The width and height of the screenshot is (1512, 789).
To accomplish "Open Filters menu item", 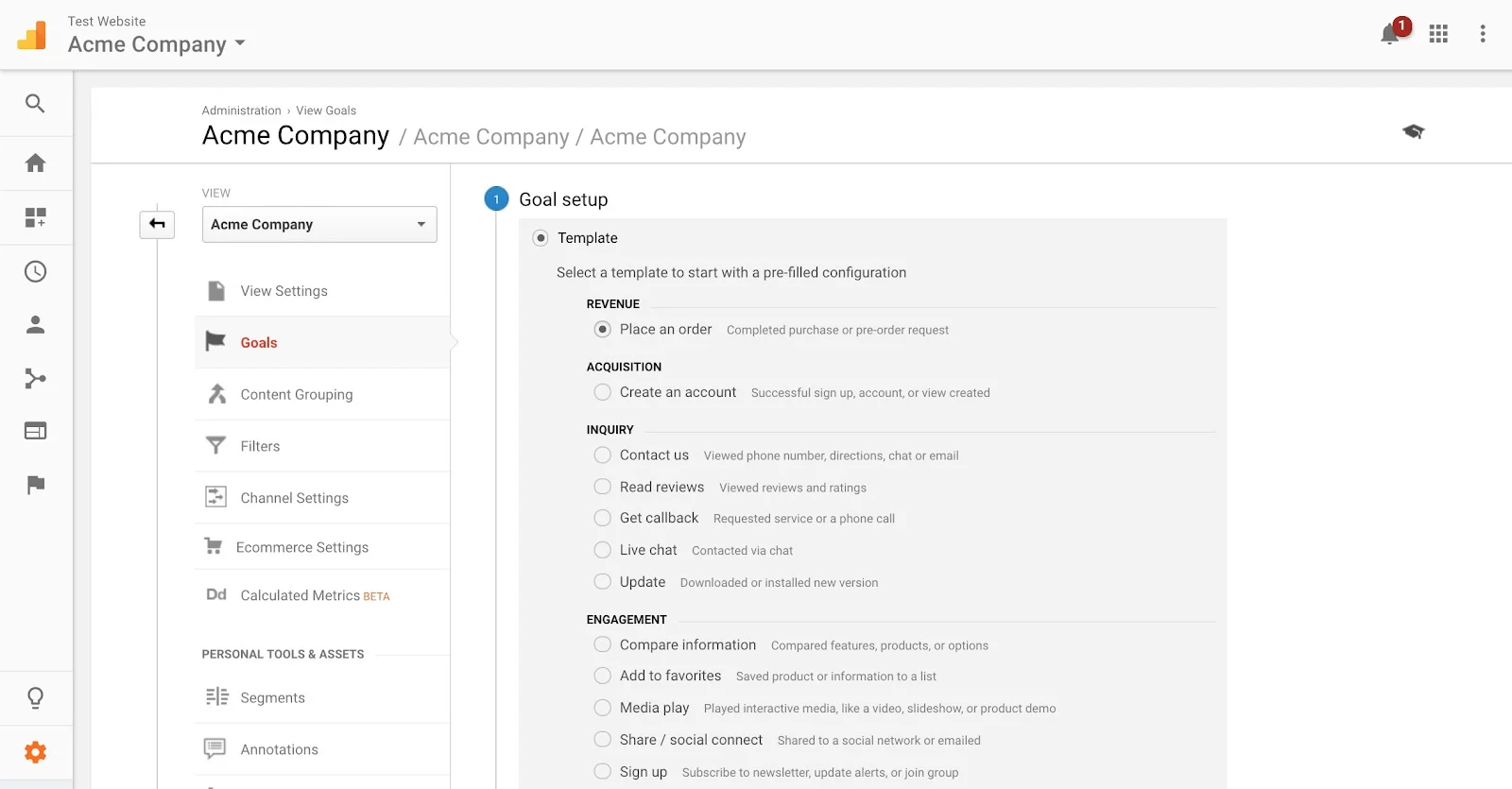I will (322, 446).
